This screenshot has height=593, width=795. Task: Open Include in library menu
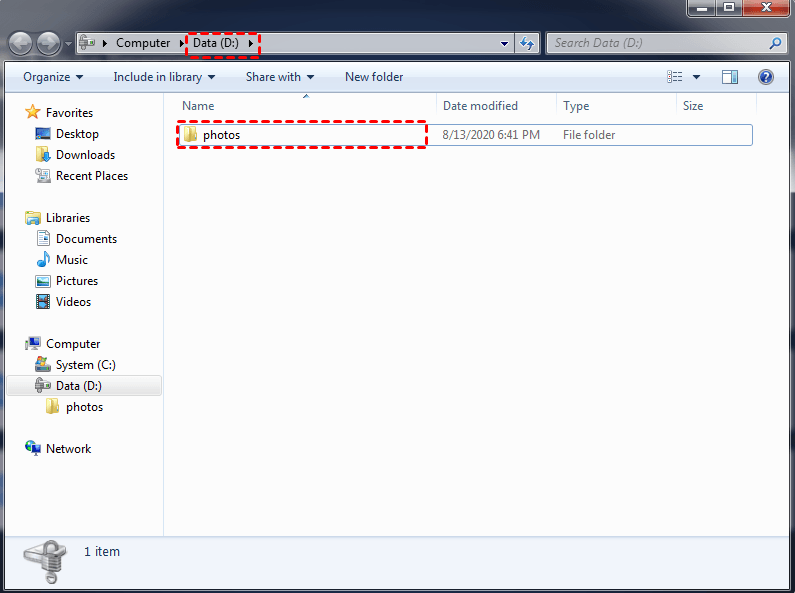(164, 77)
